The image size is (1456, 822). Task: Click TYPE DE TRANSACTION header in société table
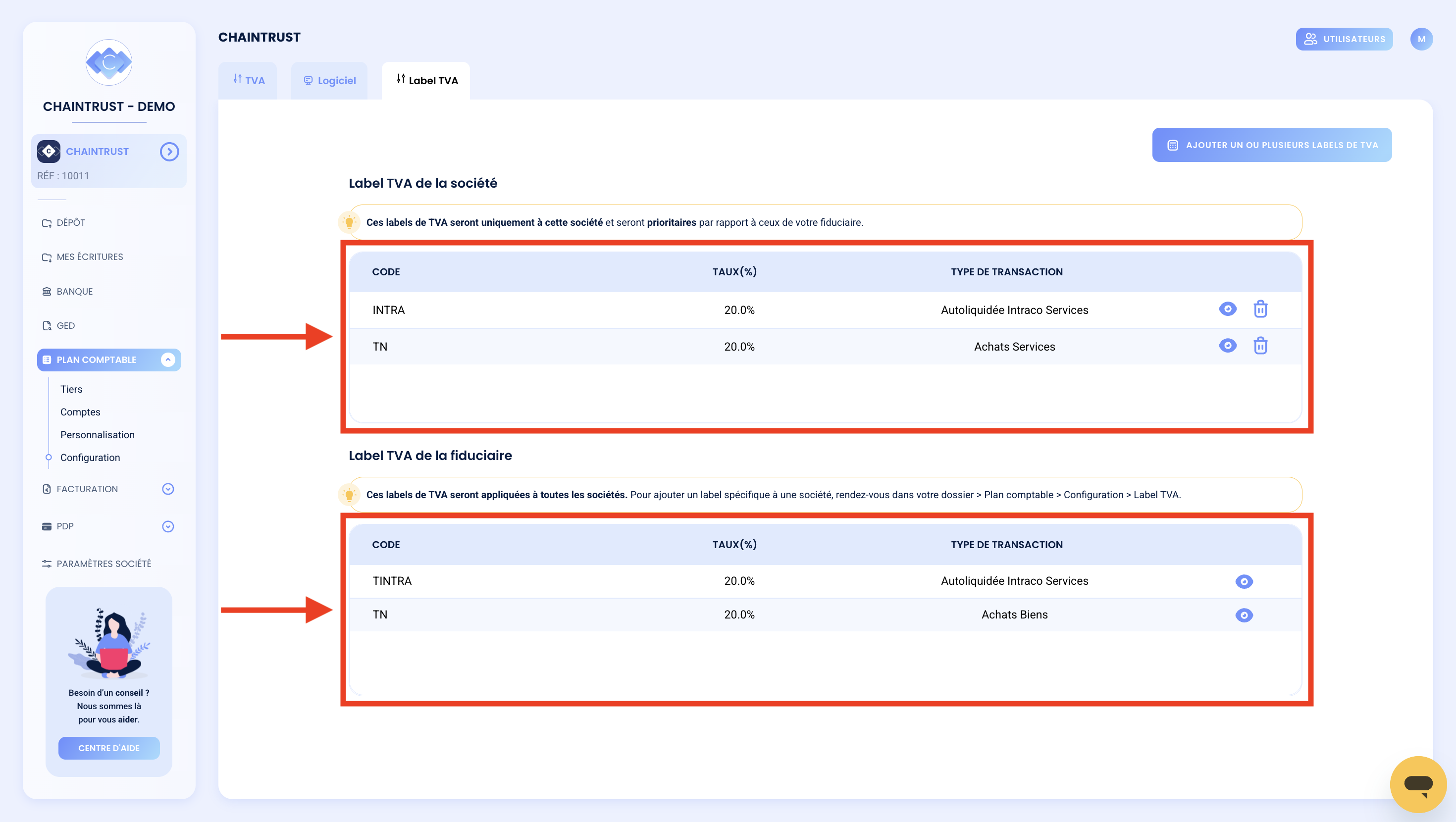coord(1007,272)
